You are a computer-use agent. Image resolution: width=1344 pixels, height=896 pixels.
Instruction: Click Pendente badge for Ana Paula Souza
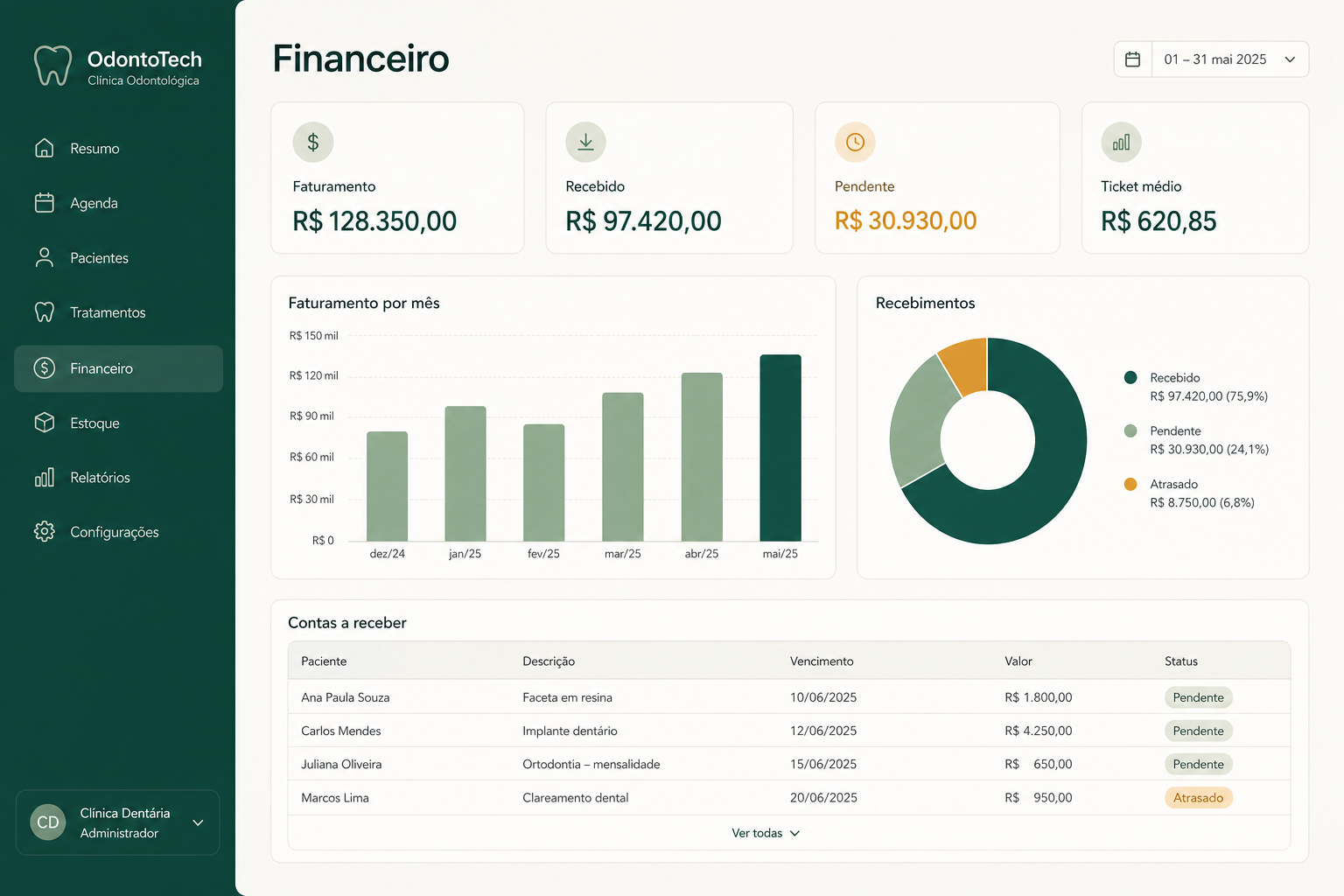click(x=1198, y=697)
